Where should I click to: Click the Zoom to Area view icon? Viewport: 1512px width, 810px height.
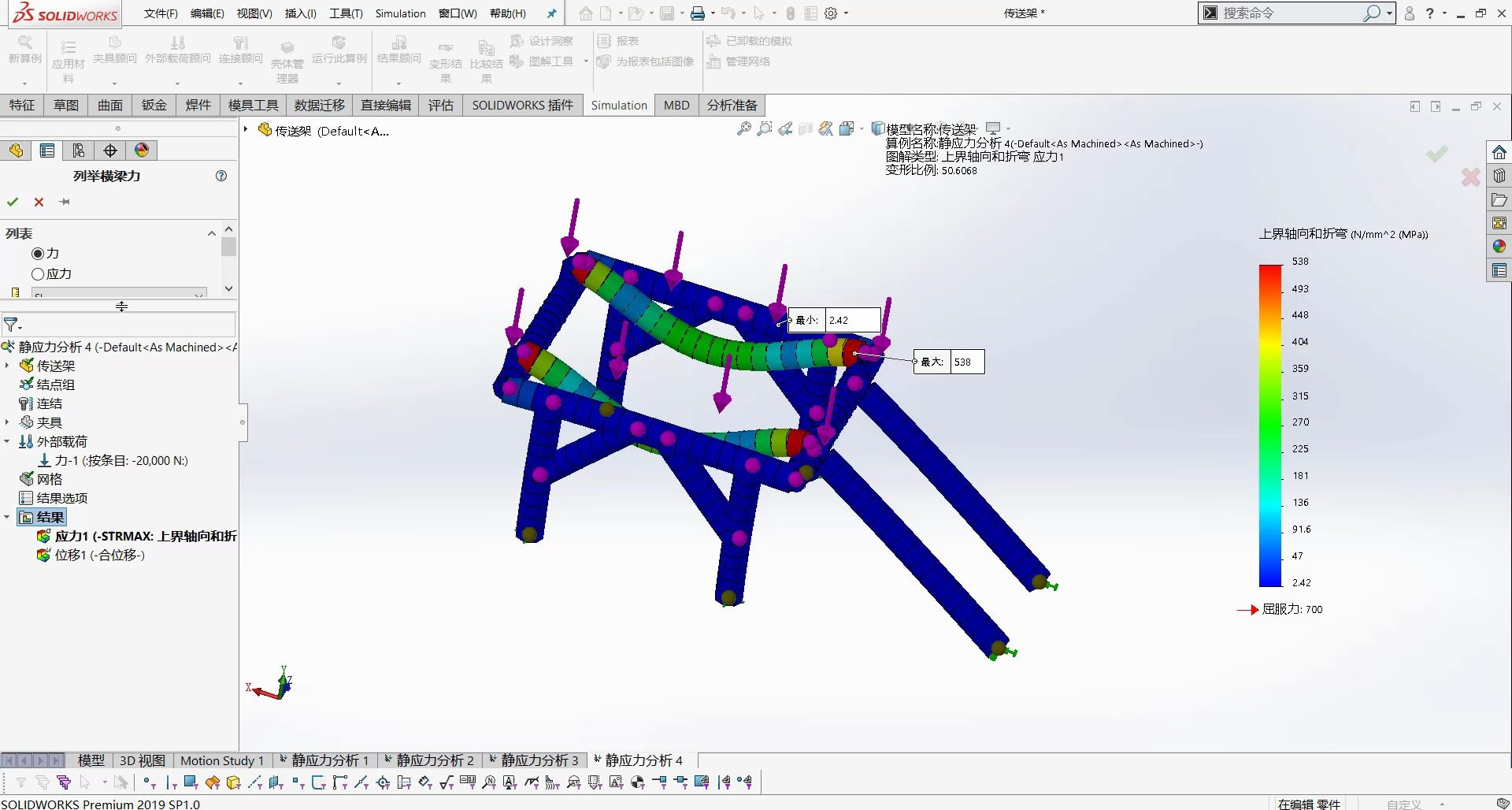pyautogui.click(x=764, y=128)
